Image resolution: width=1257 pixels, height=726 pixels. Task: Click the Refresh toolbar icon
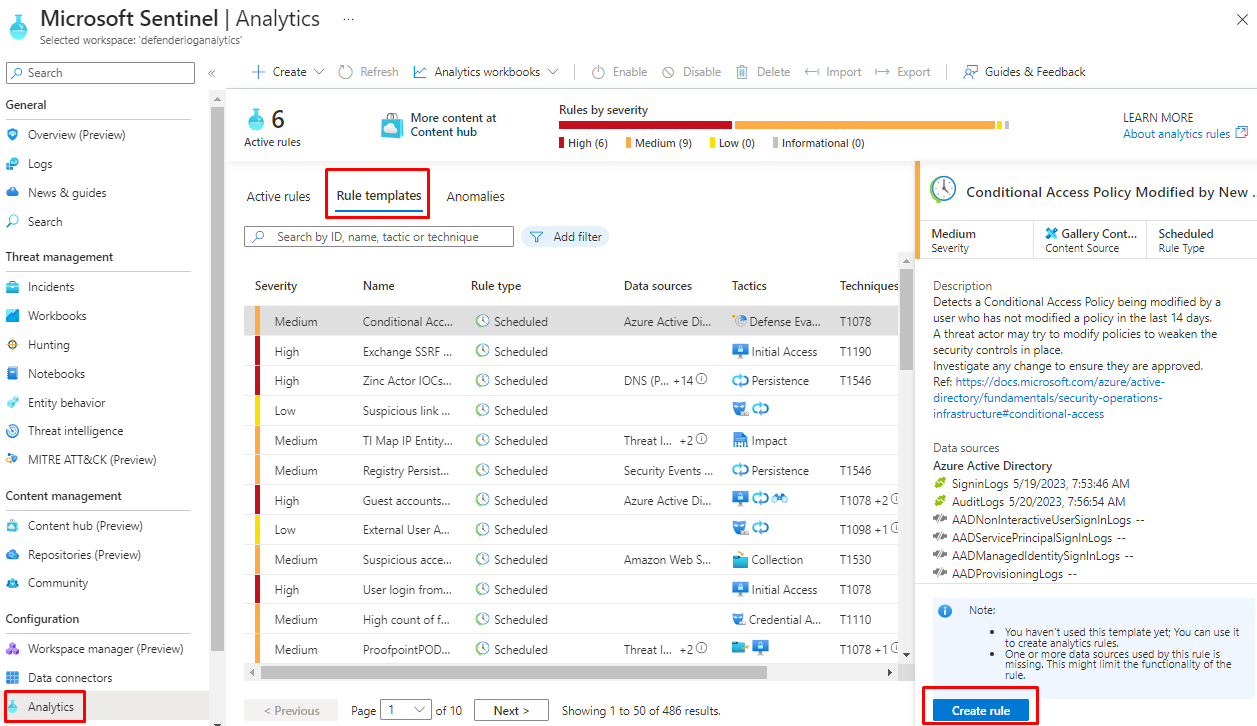346,72
